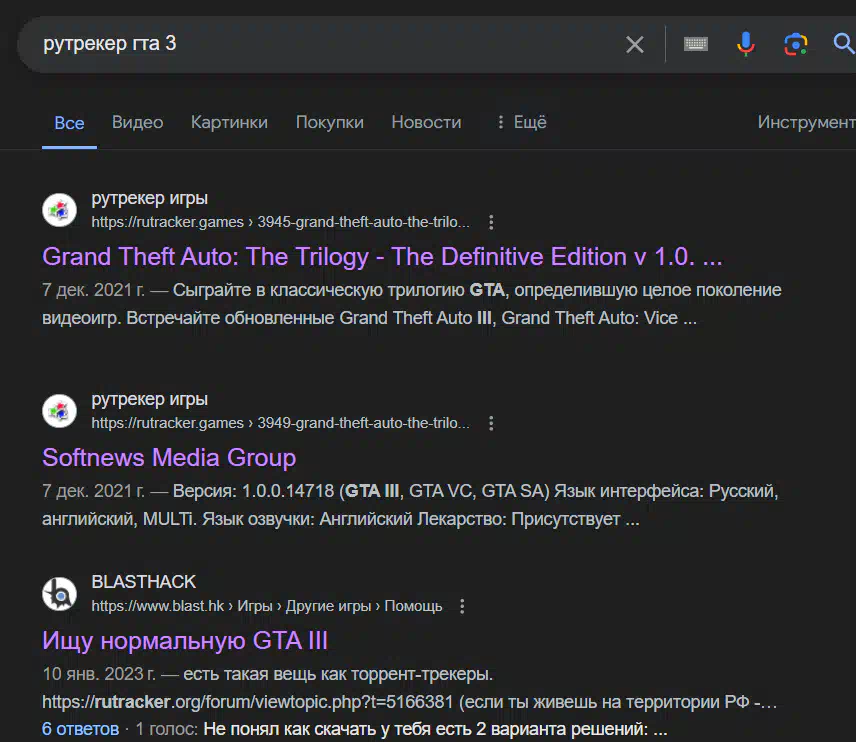Click favicon of the rutracker.games 3949 result
Viewport: 856px width, 742px height.
(x=60, y=411)
